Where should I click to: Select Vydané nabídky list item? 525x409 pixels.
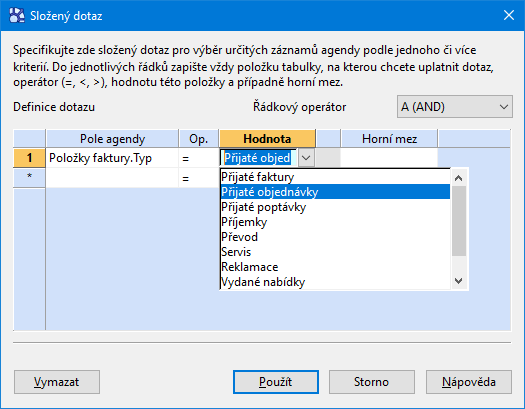click(x=335, y=282)
